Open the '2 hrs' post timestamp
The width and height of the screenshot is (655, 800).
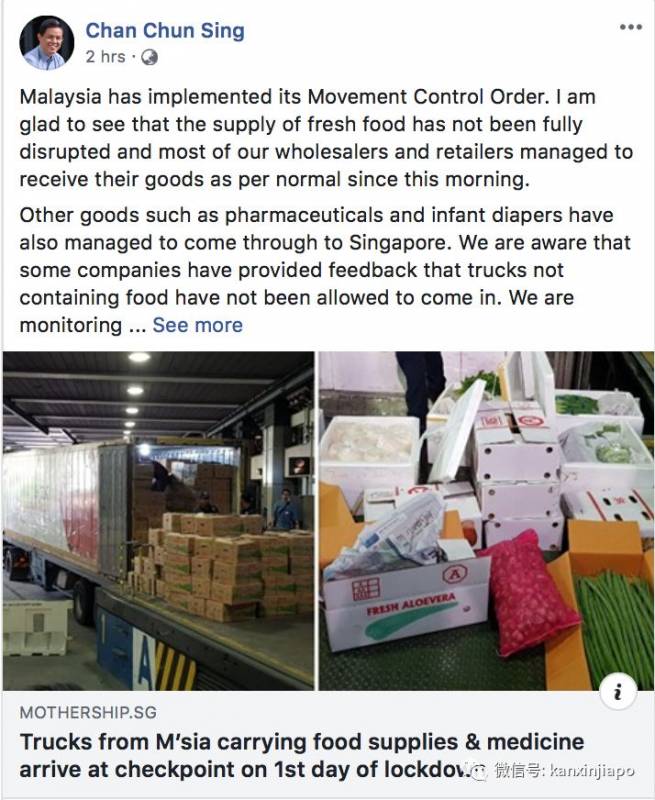tap(105, 57)
